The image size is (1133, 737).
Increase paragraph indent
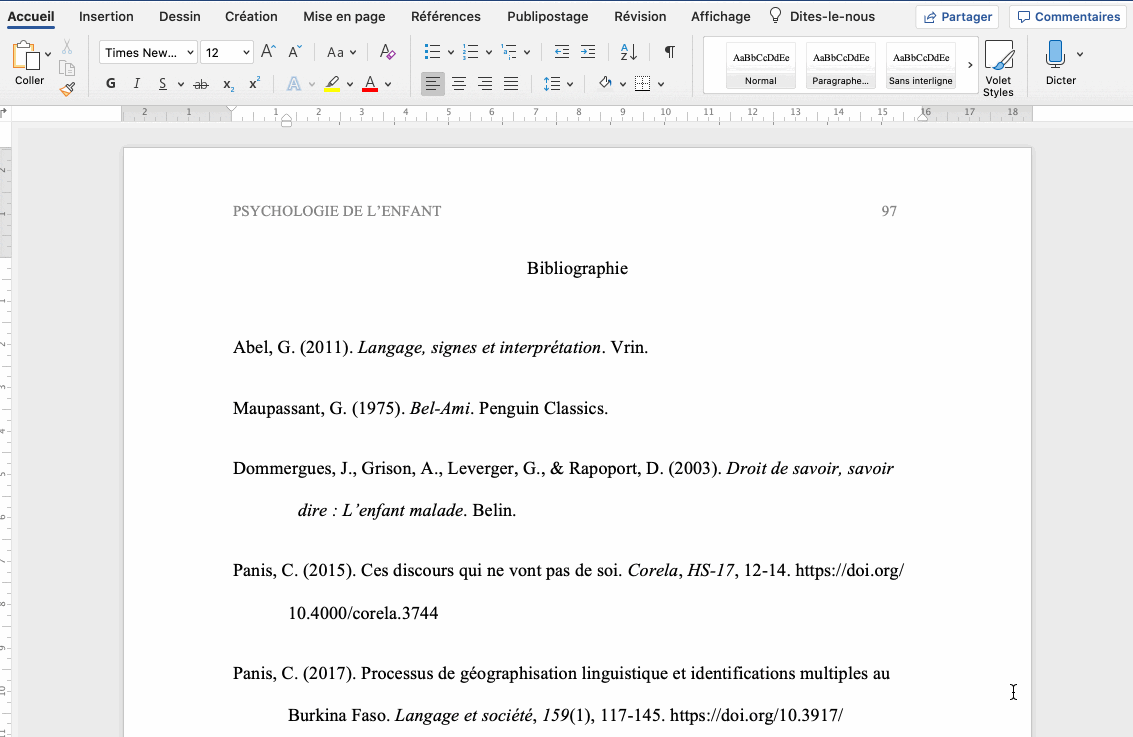pyautogui.click(x=588, y=52)
